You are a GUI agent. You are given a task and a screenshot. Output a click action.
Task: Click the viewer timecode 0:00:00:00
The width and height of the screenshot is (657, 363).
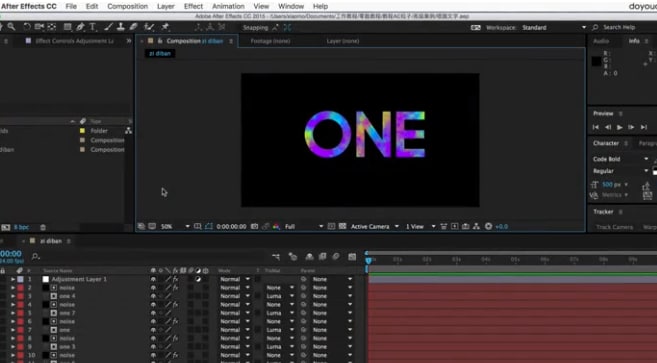(231, 226)
